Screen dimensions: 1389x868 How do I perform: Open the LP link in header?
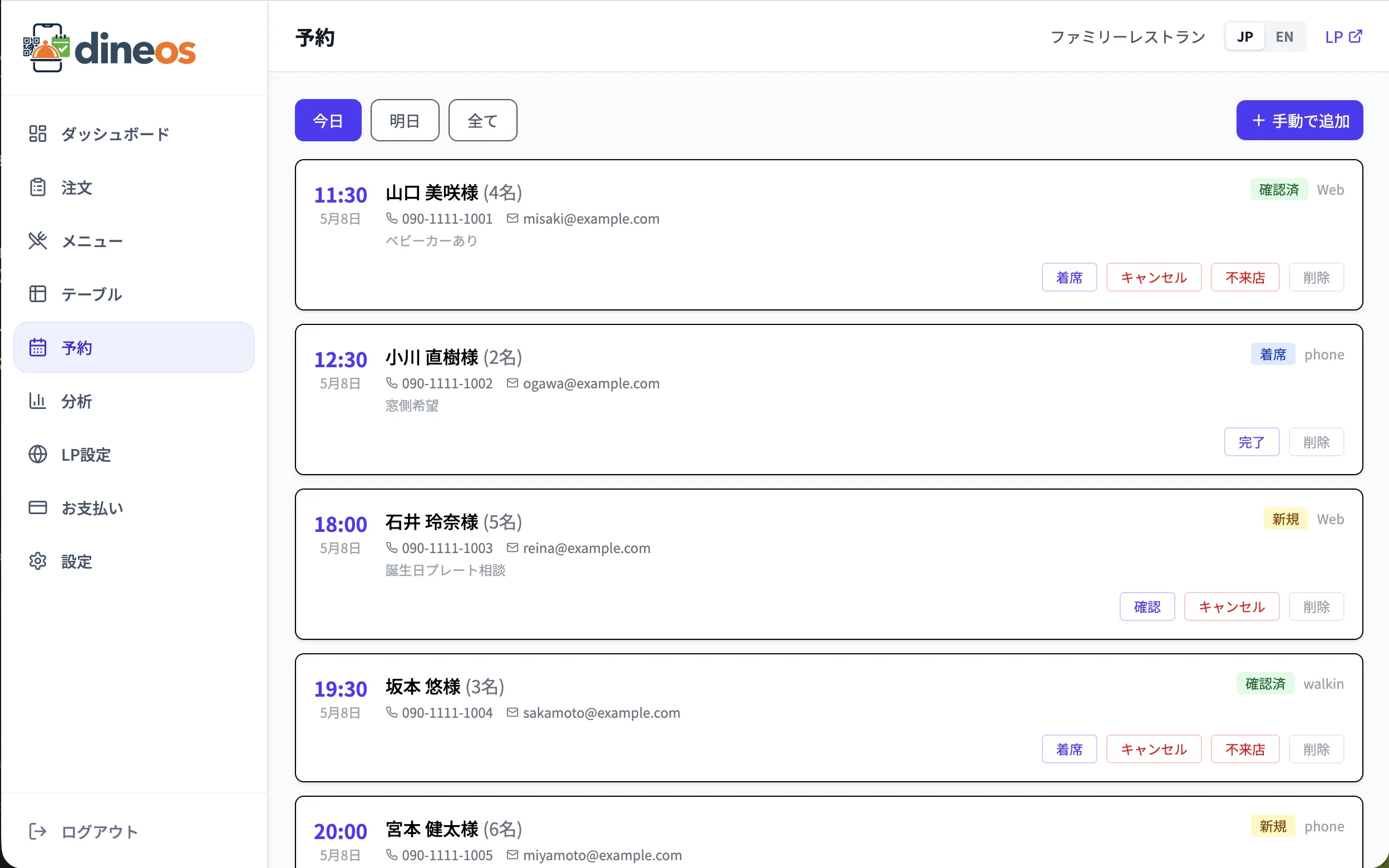[x=1343, y=37]
